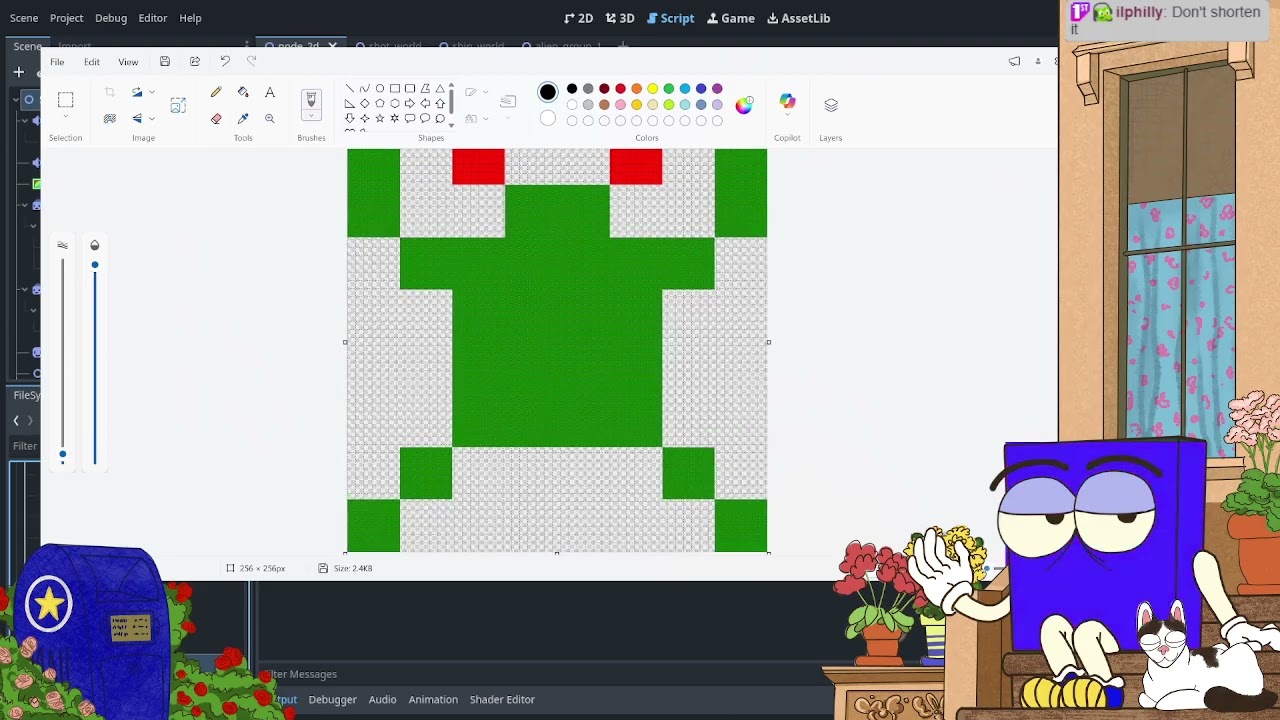Open the Animation bottom panel

433,699
